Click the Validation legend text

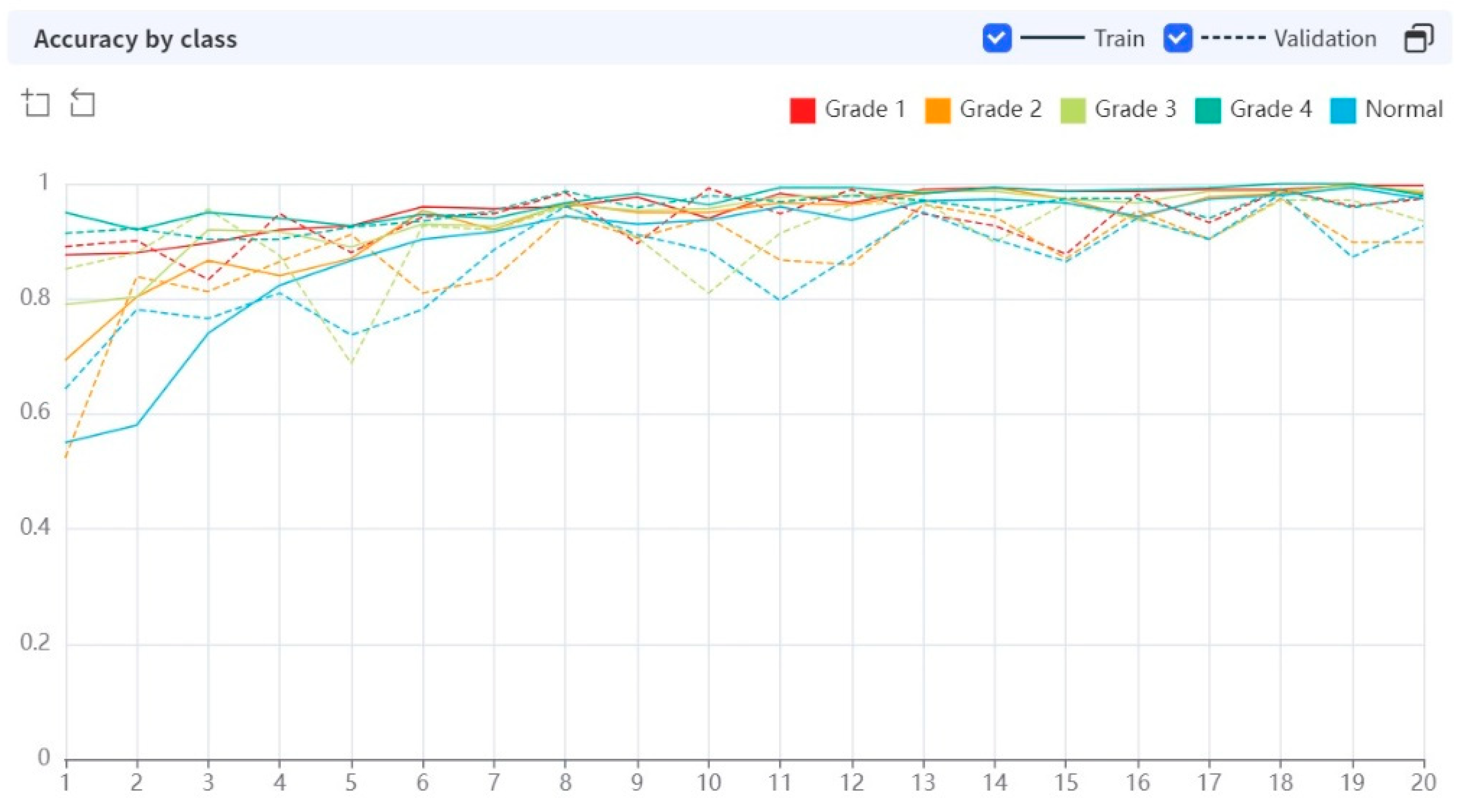tap(1325, 39)
